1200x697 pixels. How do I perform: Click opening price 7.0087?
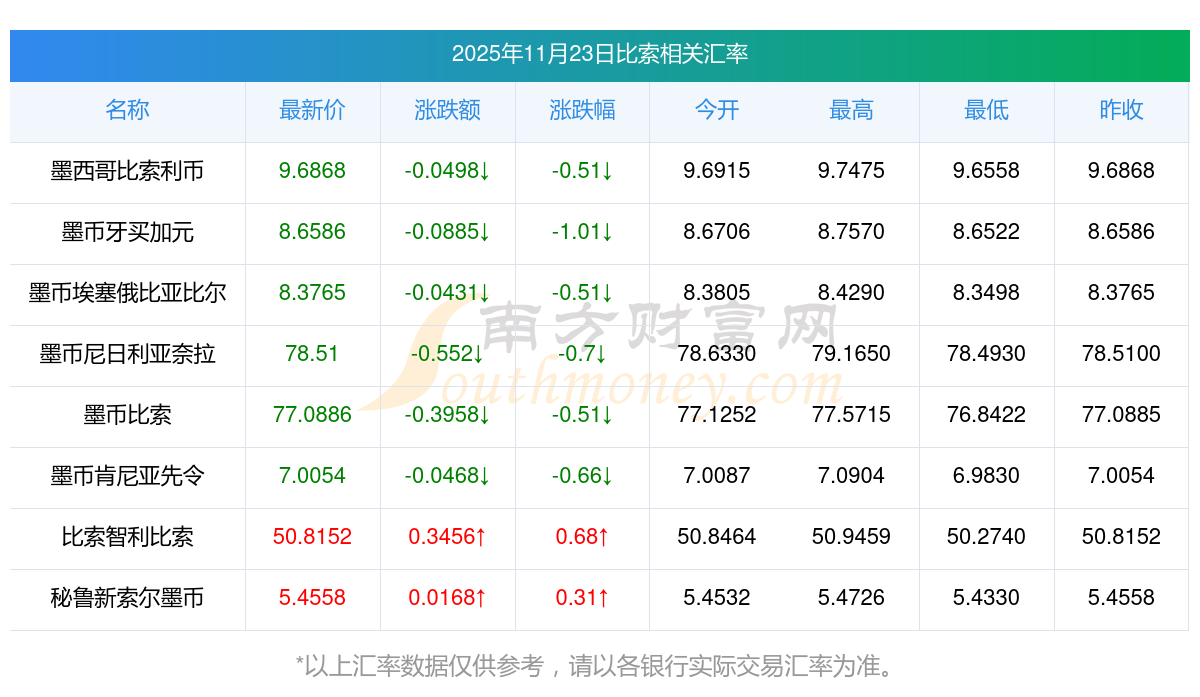(x=717, y=476)
